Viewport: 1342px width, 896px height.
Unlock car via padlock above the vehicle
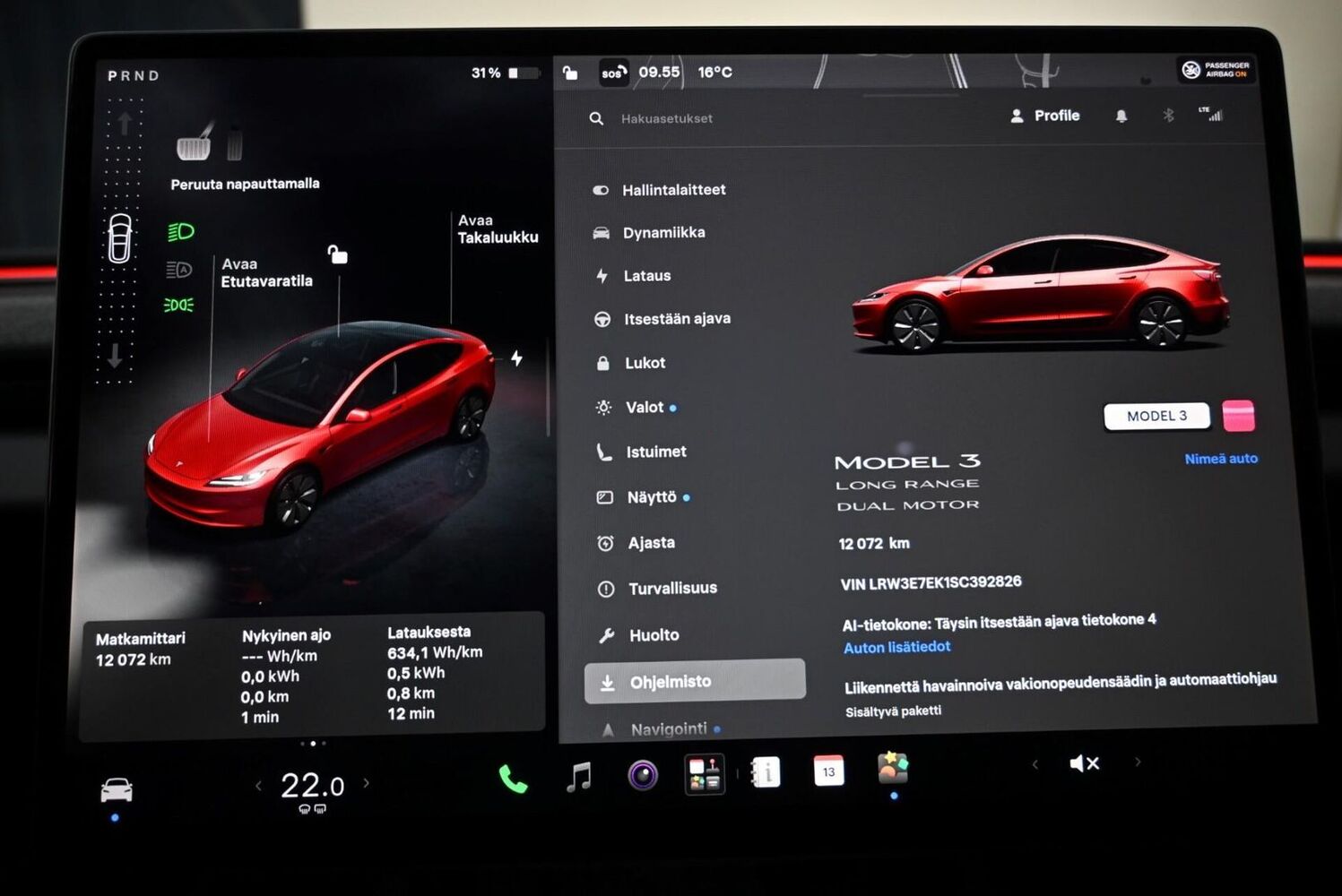tap(337, 254)
